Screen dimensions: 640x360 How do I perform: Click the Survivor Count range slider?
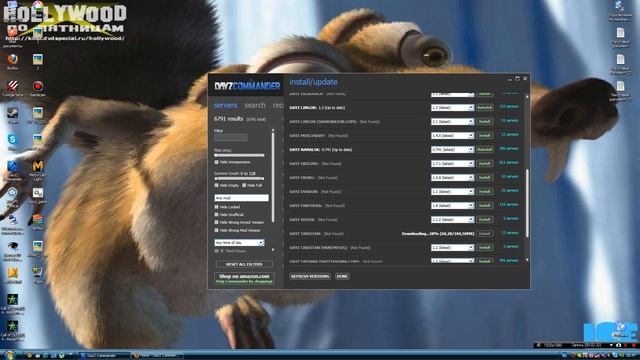click(x=239, y=179)
